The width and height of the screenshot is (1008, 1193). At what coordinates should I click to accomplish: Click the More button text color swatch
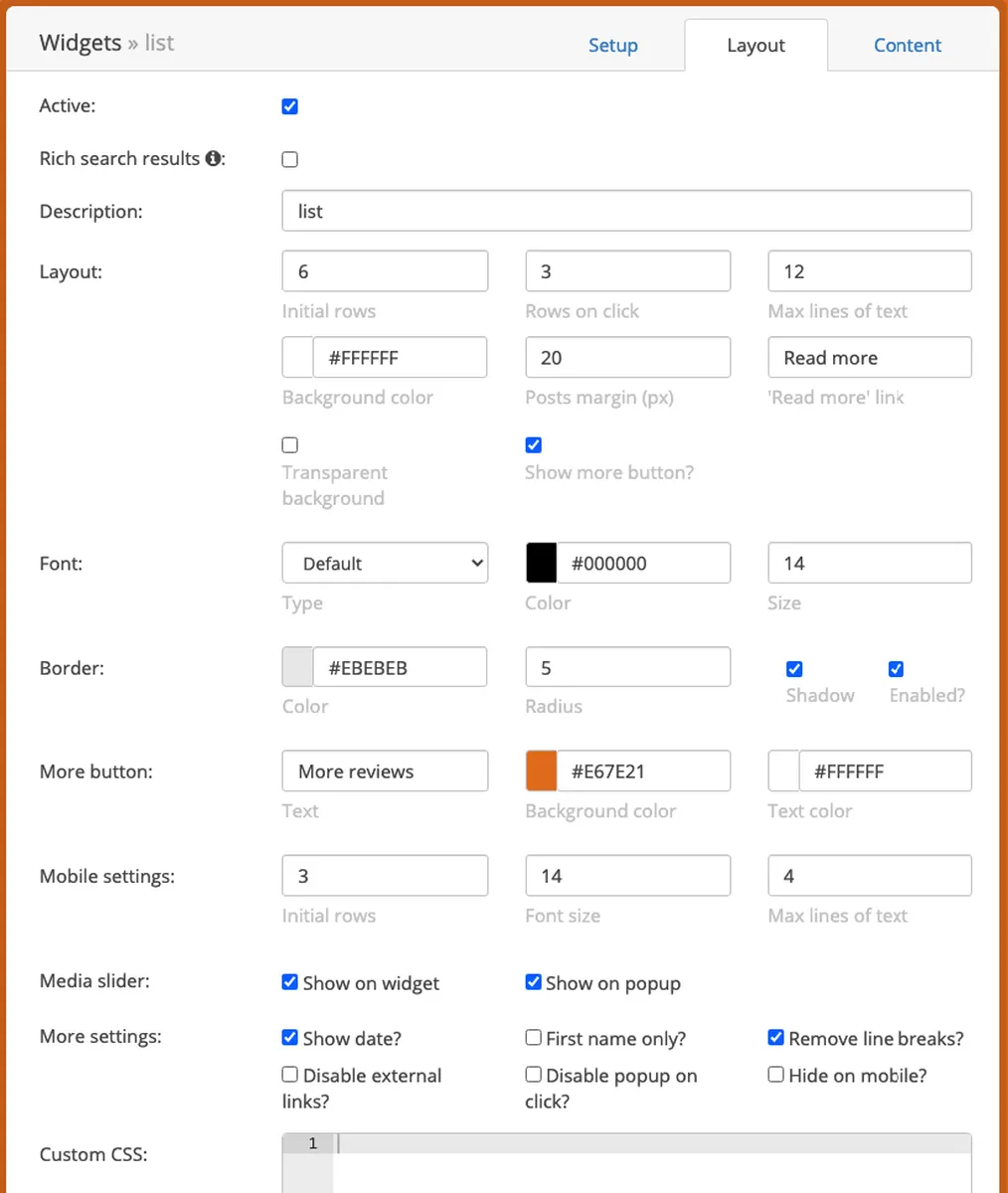click(783, 771)
